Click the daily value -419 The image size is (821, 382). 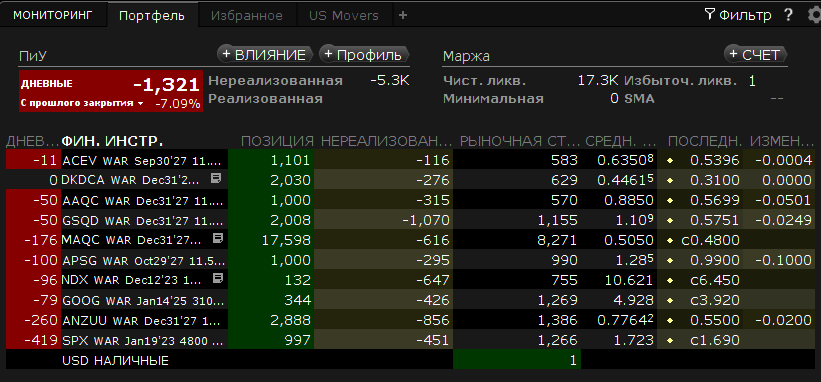41,340
